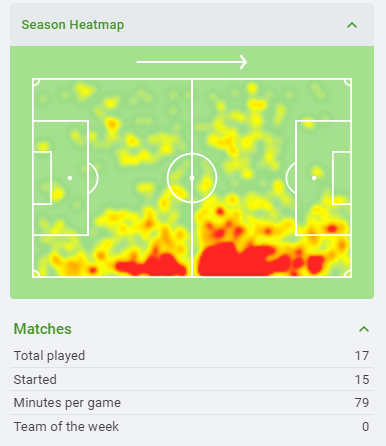The image size is (386, 446).
Task: Click the Season Heatmap header title
Action: tap(73, 25)
